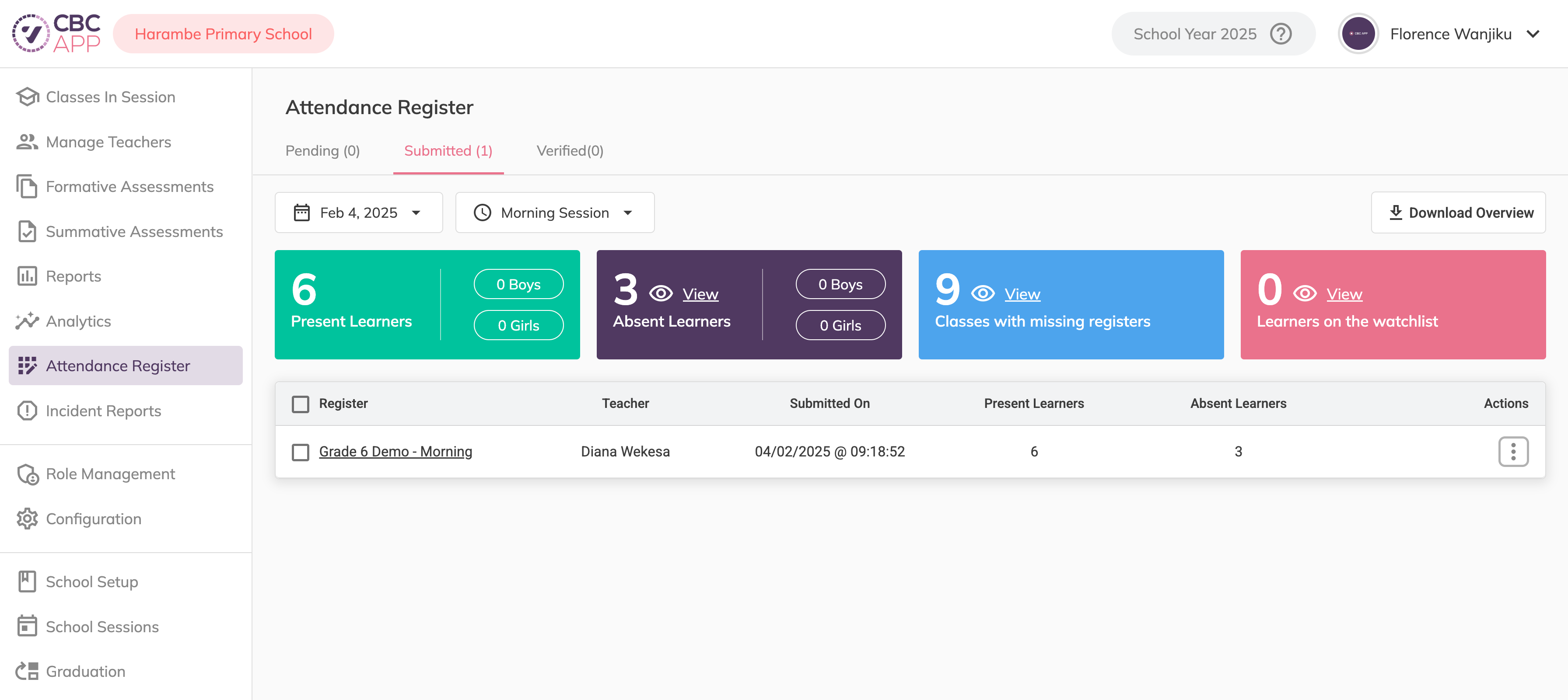This screenshot has height=700, width=1568.
Task: Expand the Florence Wanjiku user menu chevron
Action: click(x=1533, y=34)
